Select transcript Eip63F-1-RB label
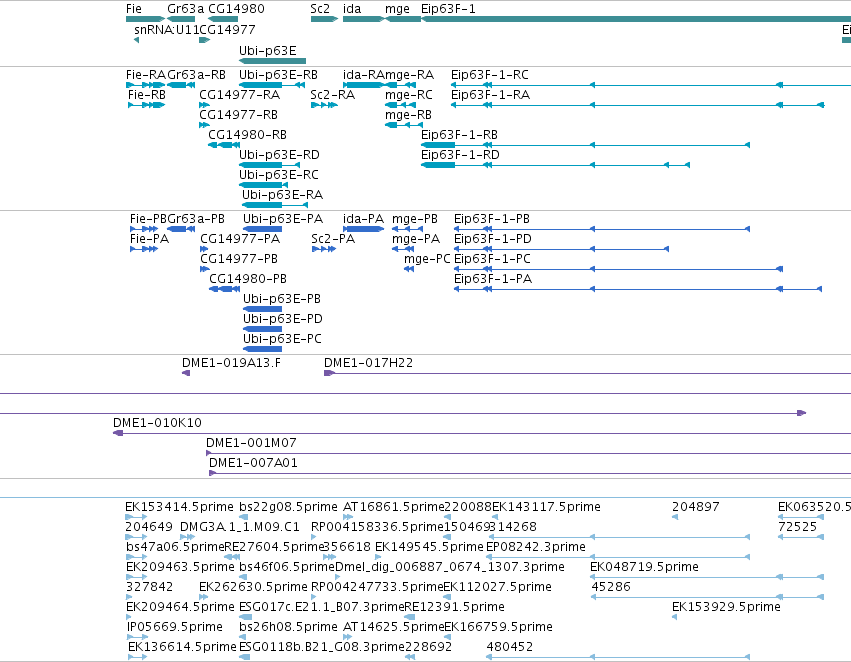 click(x=459, y=135)
